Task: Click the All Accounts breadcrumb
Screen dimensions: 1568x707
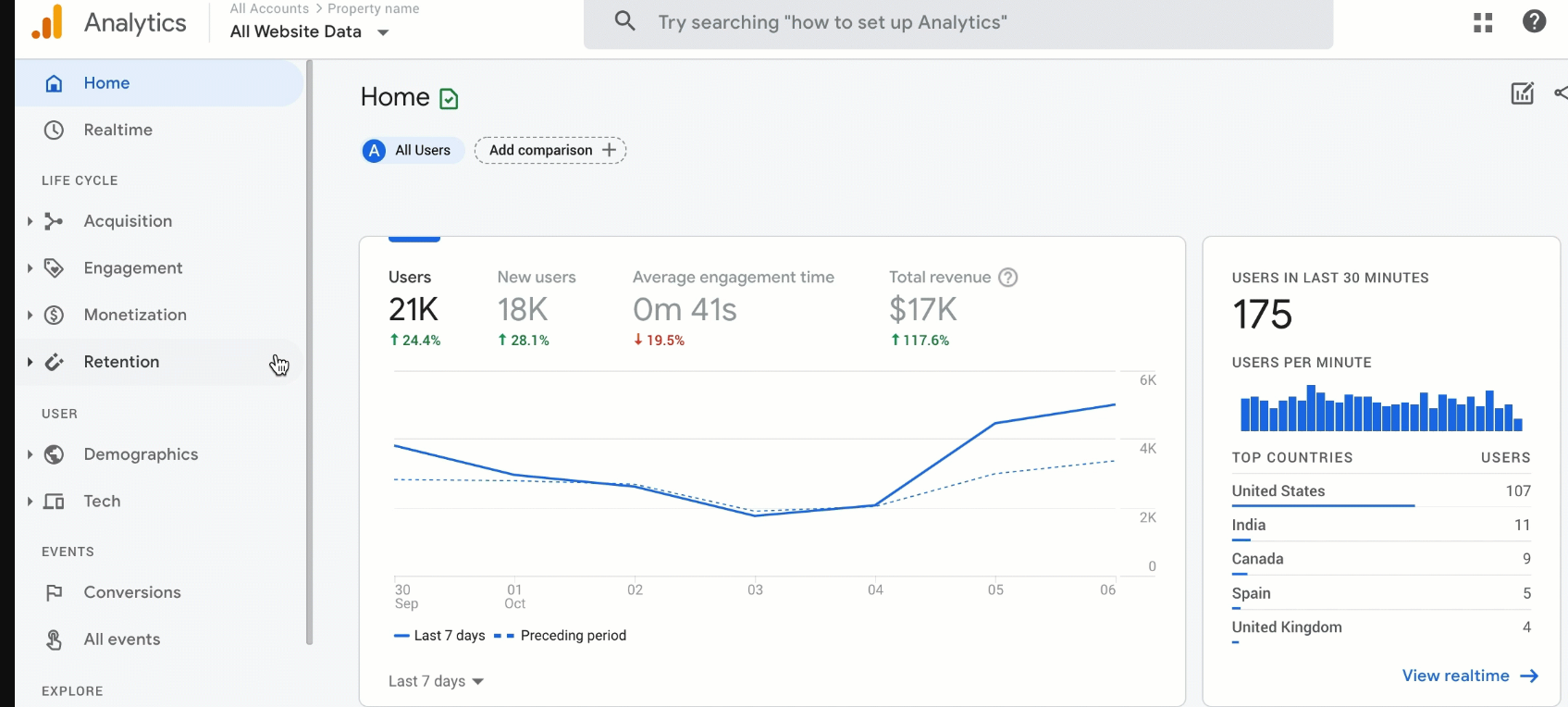Action: tap(269, 8)
